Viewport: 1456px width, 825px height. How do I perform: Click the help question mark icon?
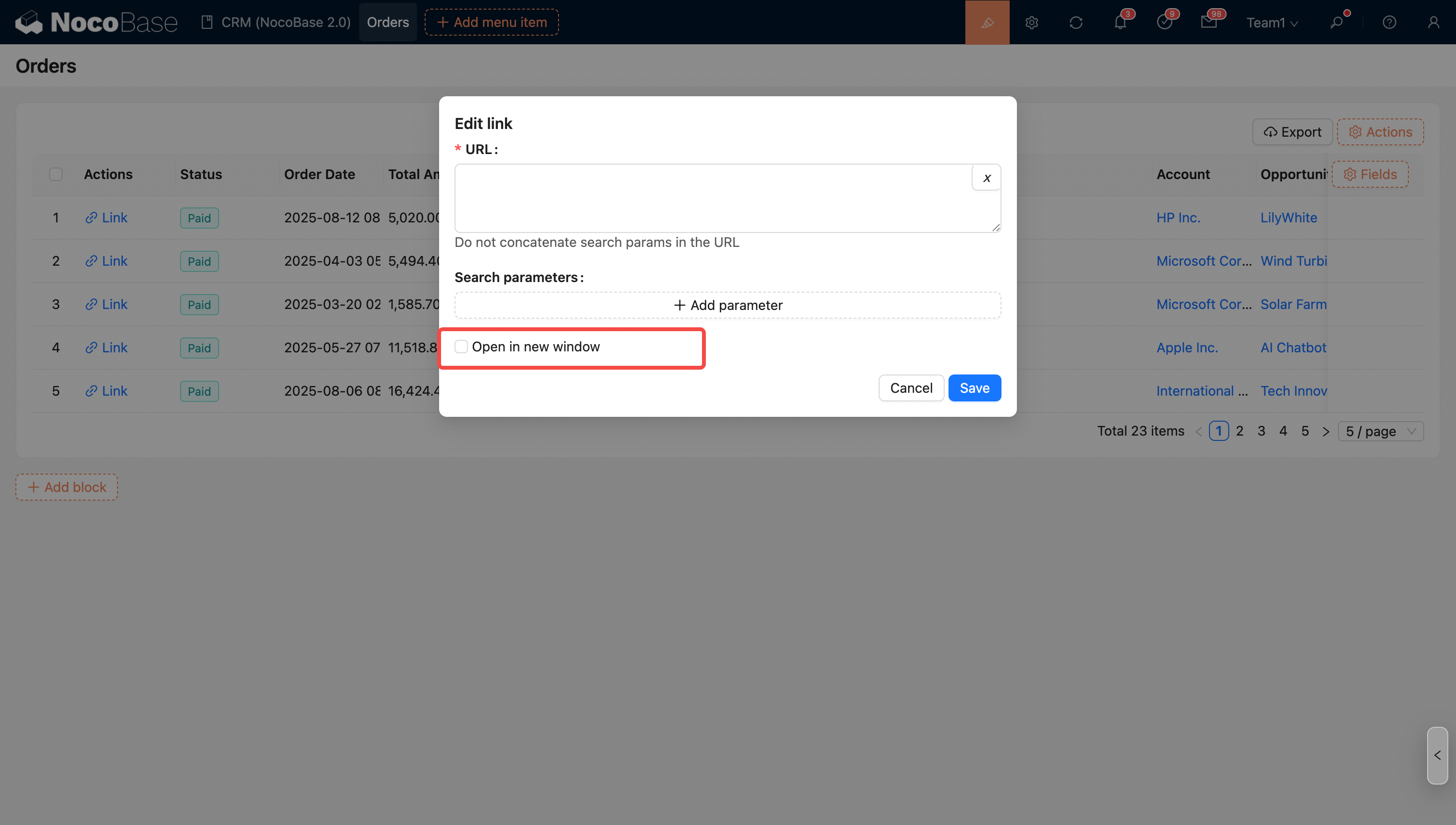click(1389, 22)
